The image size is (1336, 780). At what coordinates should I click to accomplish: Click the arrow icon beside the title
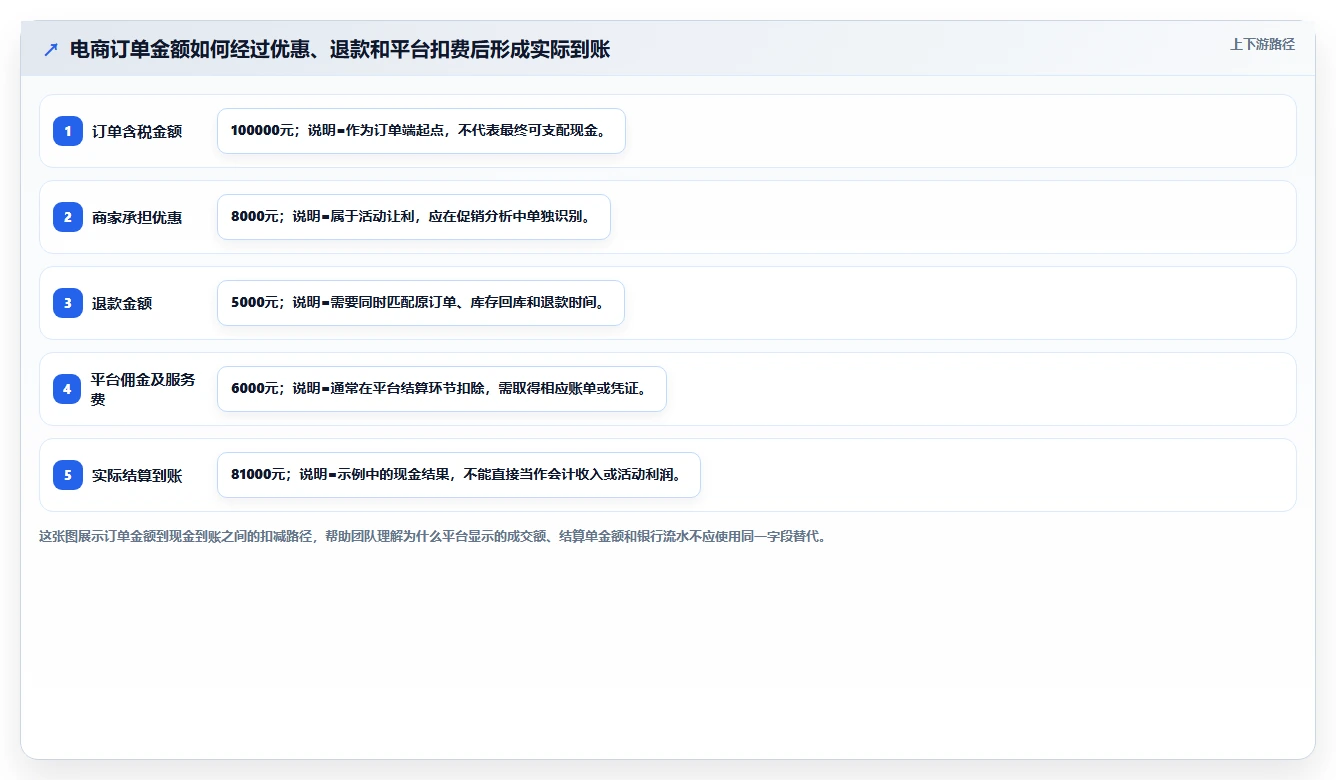pyautogui.click(x=50, y=49)
